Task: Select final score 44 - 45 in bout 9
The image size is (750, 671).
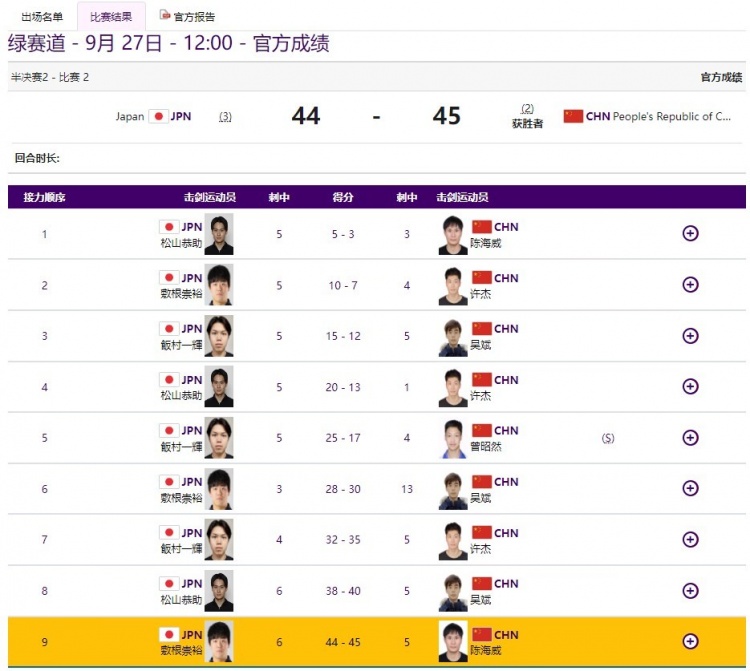Action: (343, 642)
